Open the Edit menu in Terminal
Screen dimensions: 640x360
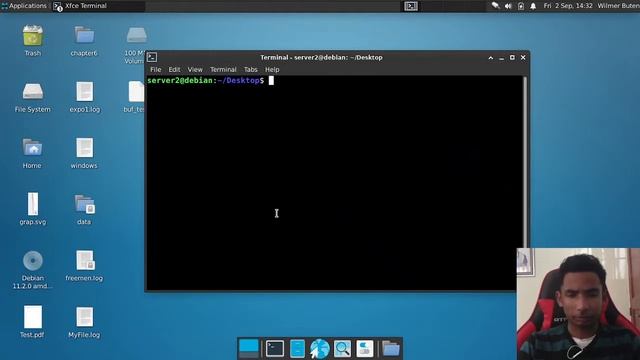tap(174, 69)
